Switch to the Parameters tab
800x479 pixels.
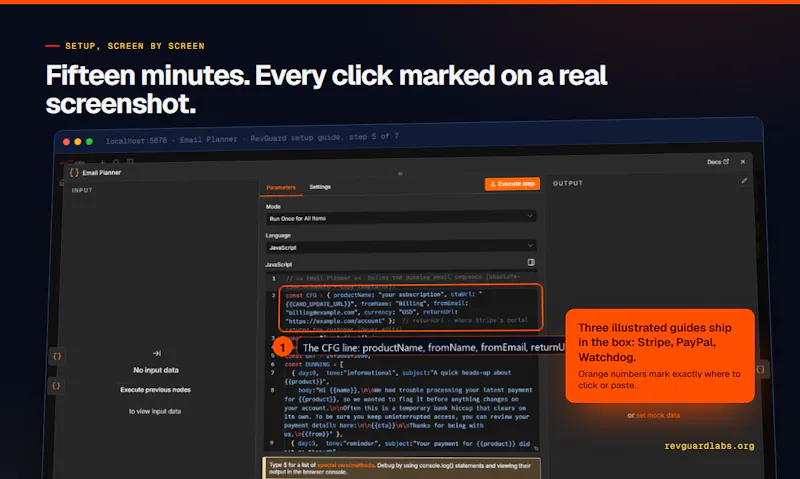[x=281, y=187]
